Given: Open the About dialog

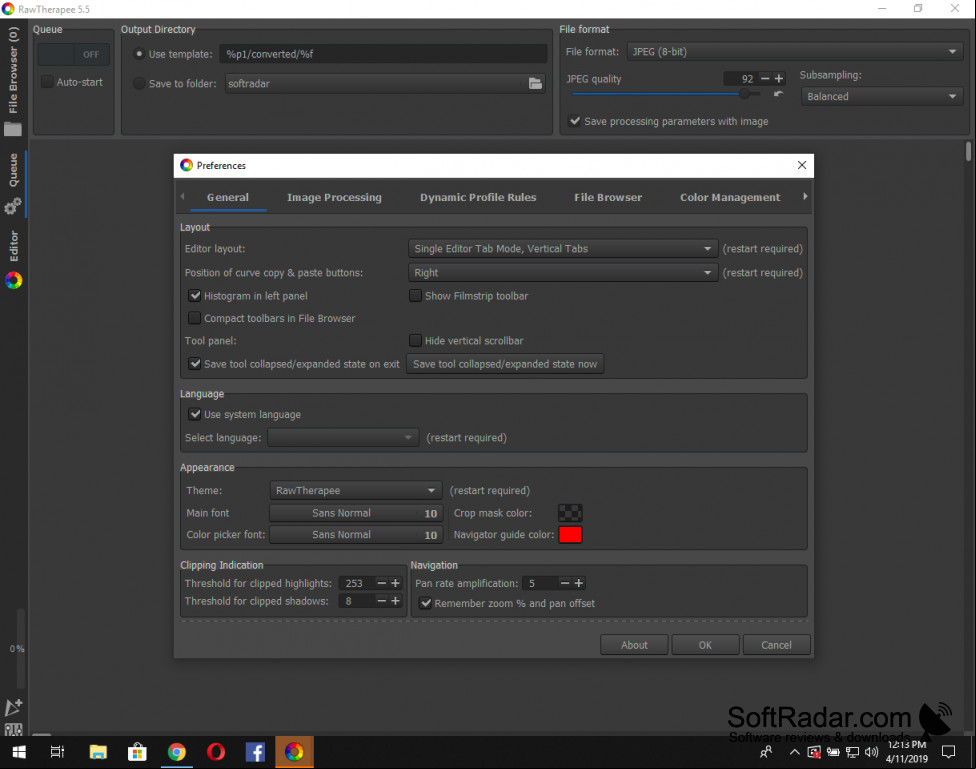Looking at the screenshot, I should click(634, 645).
